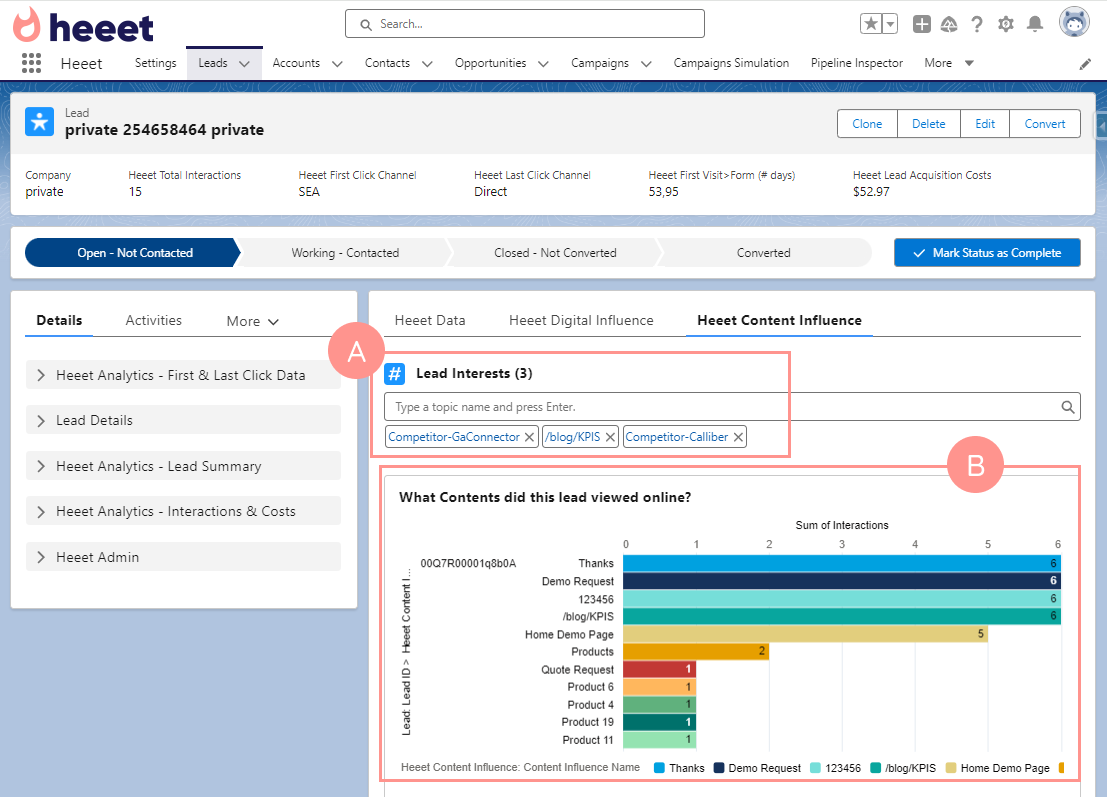
Task: Open the Pipeline Inspector tab
Action: (856, 63)
